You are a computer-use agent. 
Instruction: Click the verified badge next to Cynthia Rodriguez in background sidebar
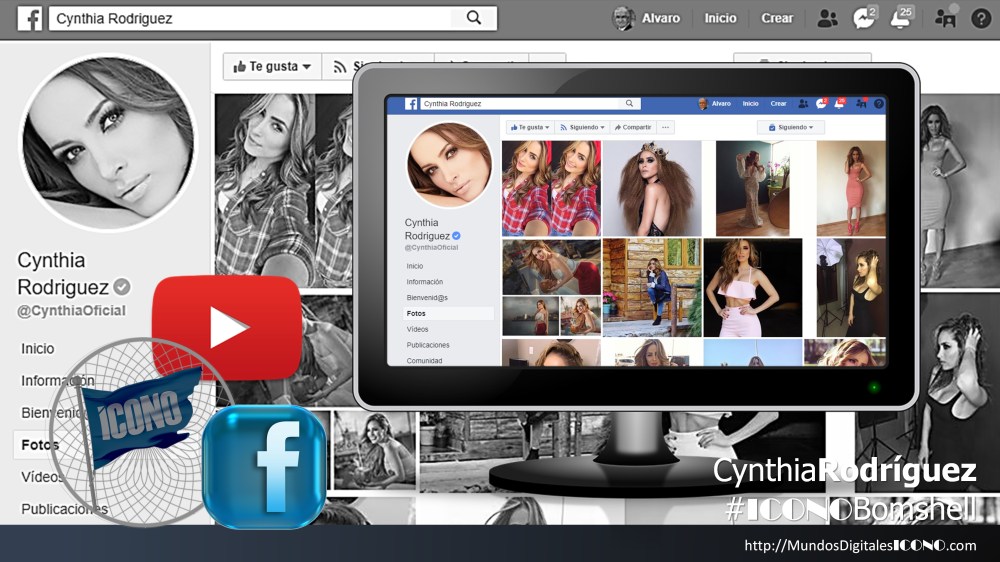[x=122, y=287]
